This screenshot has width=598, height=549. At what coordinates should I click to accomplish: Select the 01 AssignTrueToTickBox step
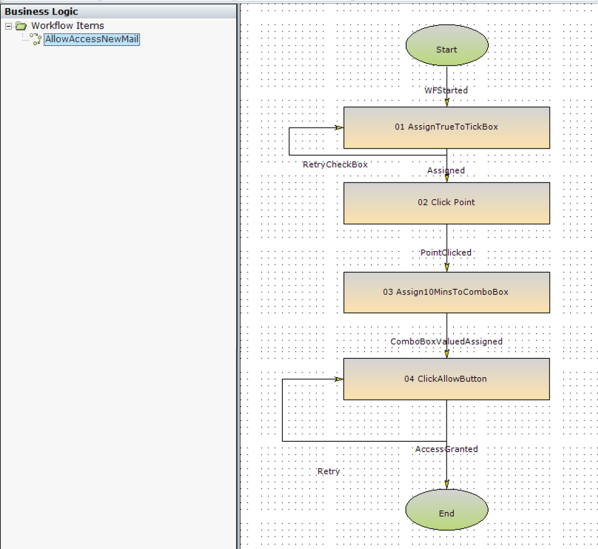coord(447,128)
